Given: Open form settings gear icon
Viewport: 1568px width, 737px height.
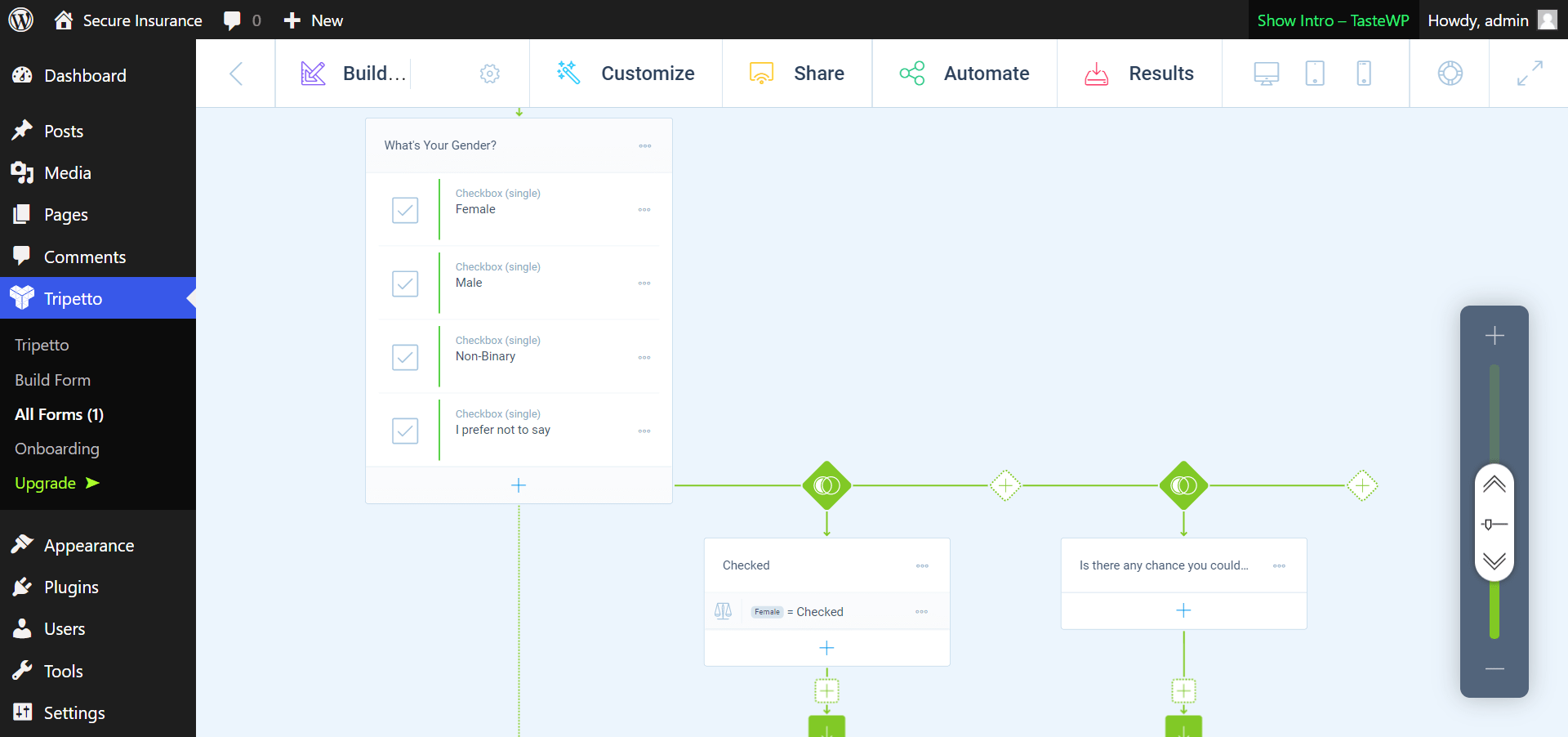Looking at the screenshot, I should pos(490,74).
